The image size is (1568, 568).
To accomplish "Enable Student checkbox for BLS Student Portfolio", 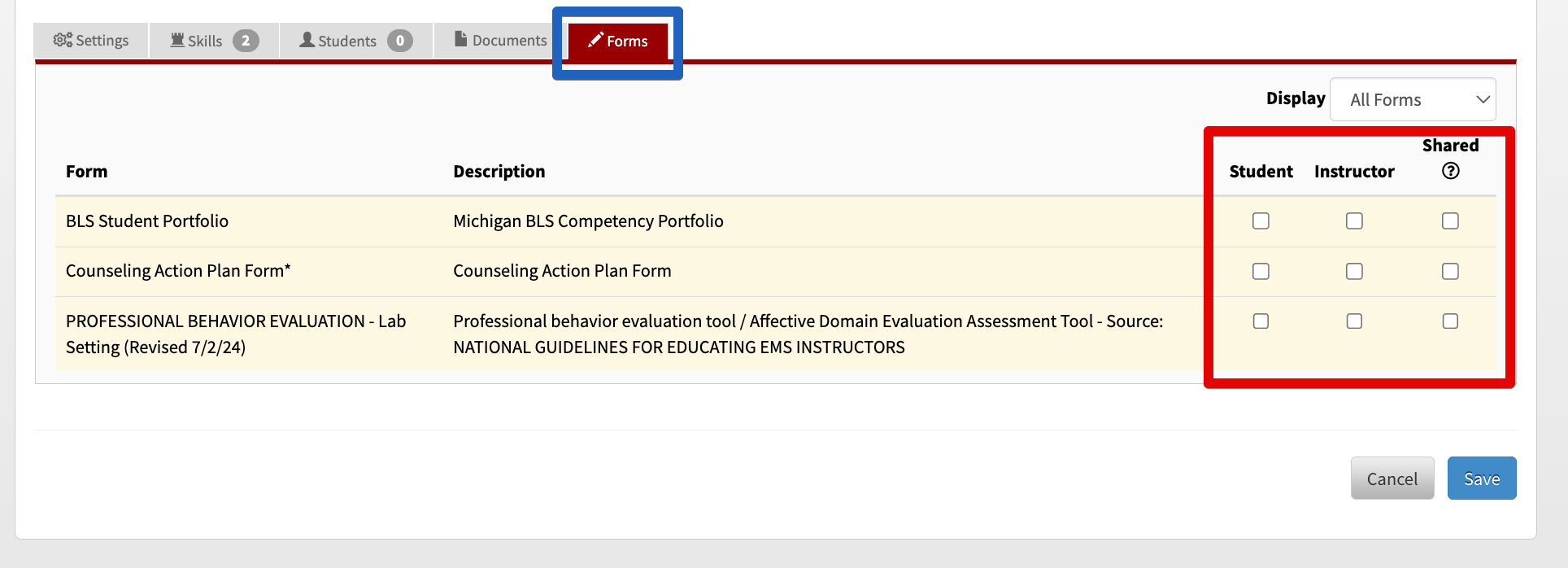I will (1261, 221).
